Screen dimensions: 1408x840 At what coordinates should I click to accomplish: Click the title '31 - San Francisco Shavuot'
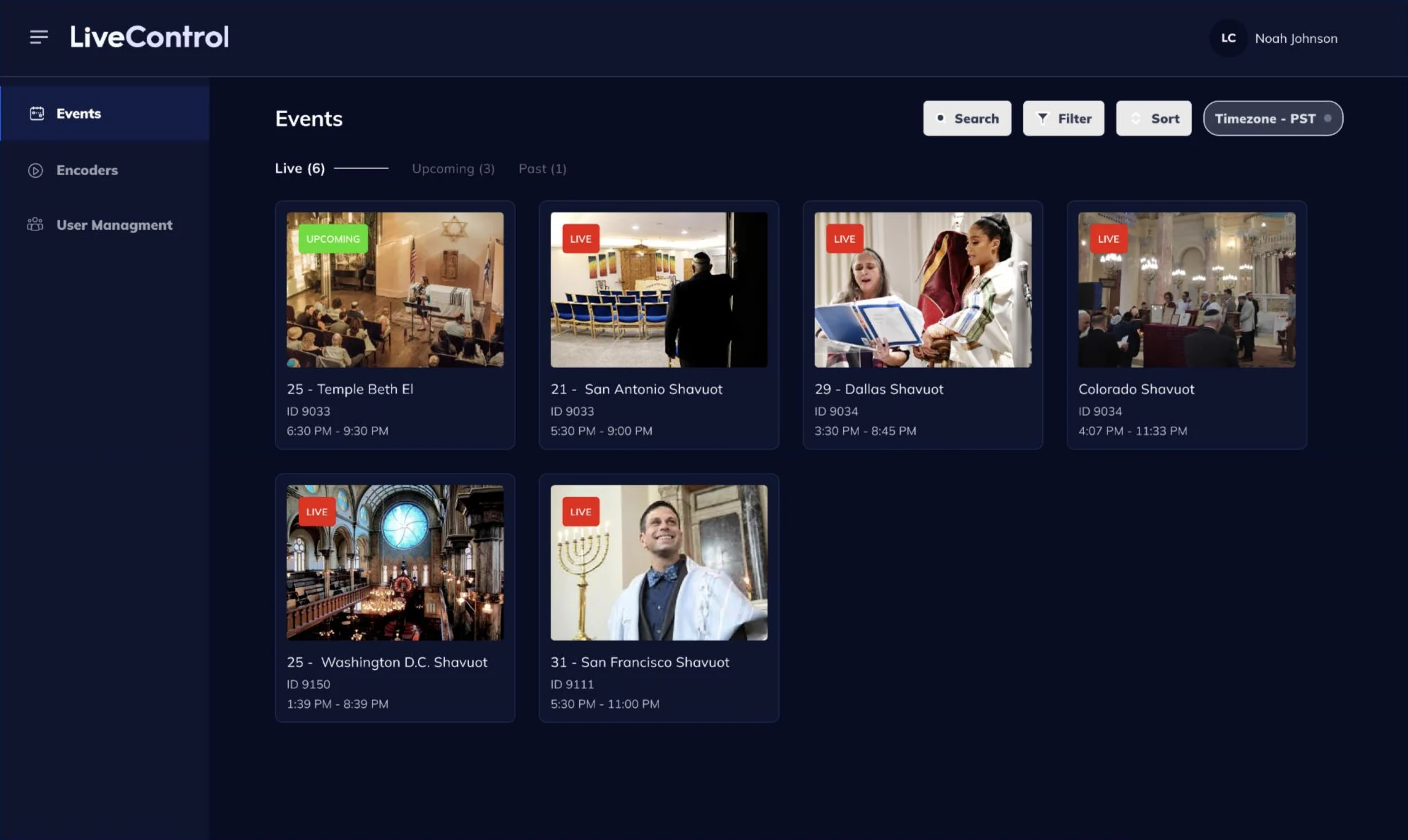640,662
